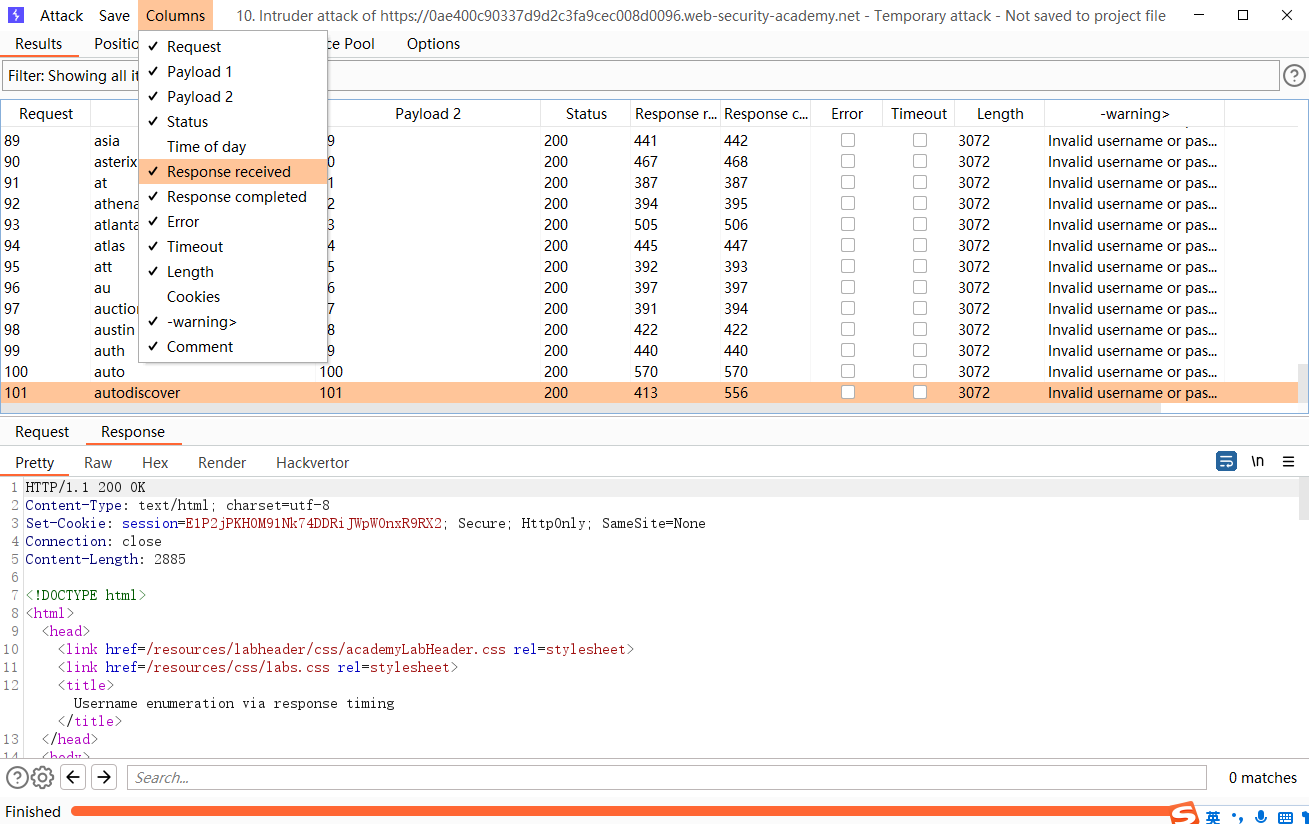The height and width of the screenshot is (824, 1309).
Task: Open the search settings gear icon
Action: point(42,777)
